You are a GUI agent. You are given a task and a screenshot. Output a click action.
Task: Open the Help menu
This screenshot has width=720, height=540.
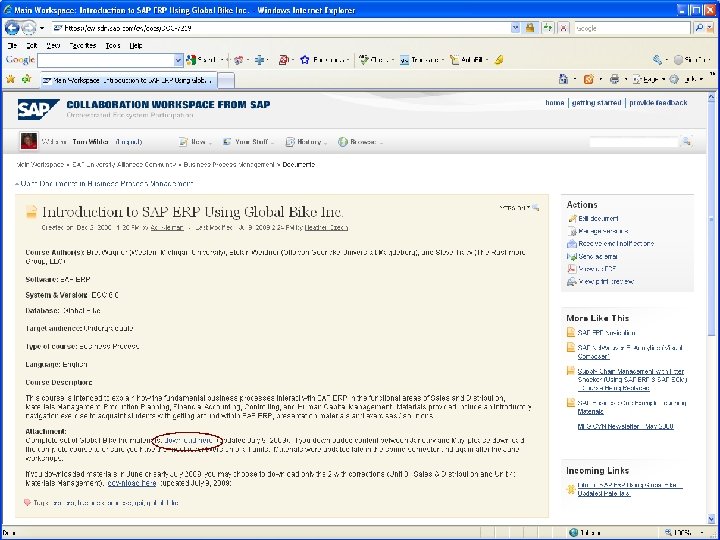pyautogui.click(x=135, y=45)
